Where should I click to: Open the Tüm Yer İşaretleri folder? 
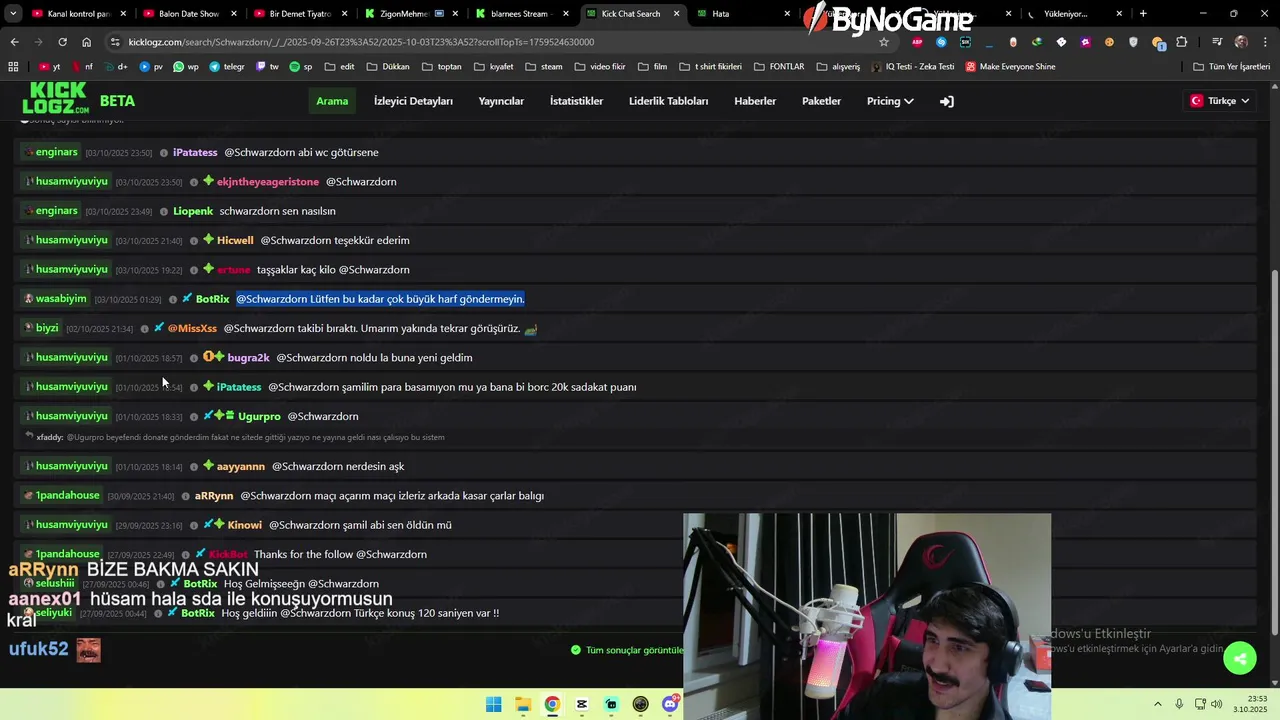[x=1231, y=67]
